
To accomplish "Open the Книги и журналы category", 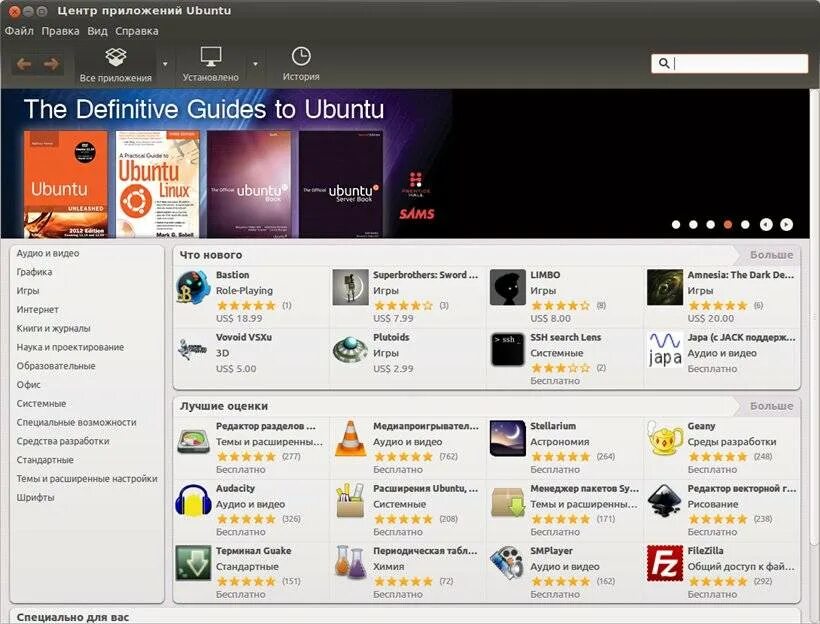I will pyautogui.click(x=53, y=328).
